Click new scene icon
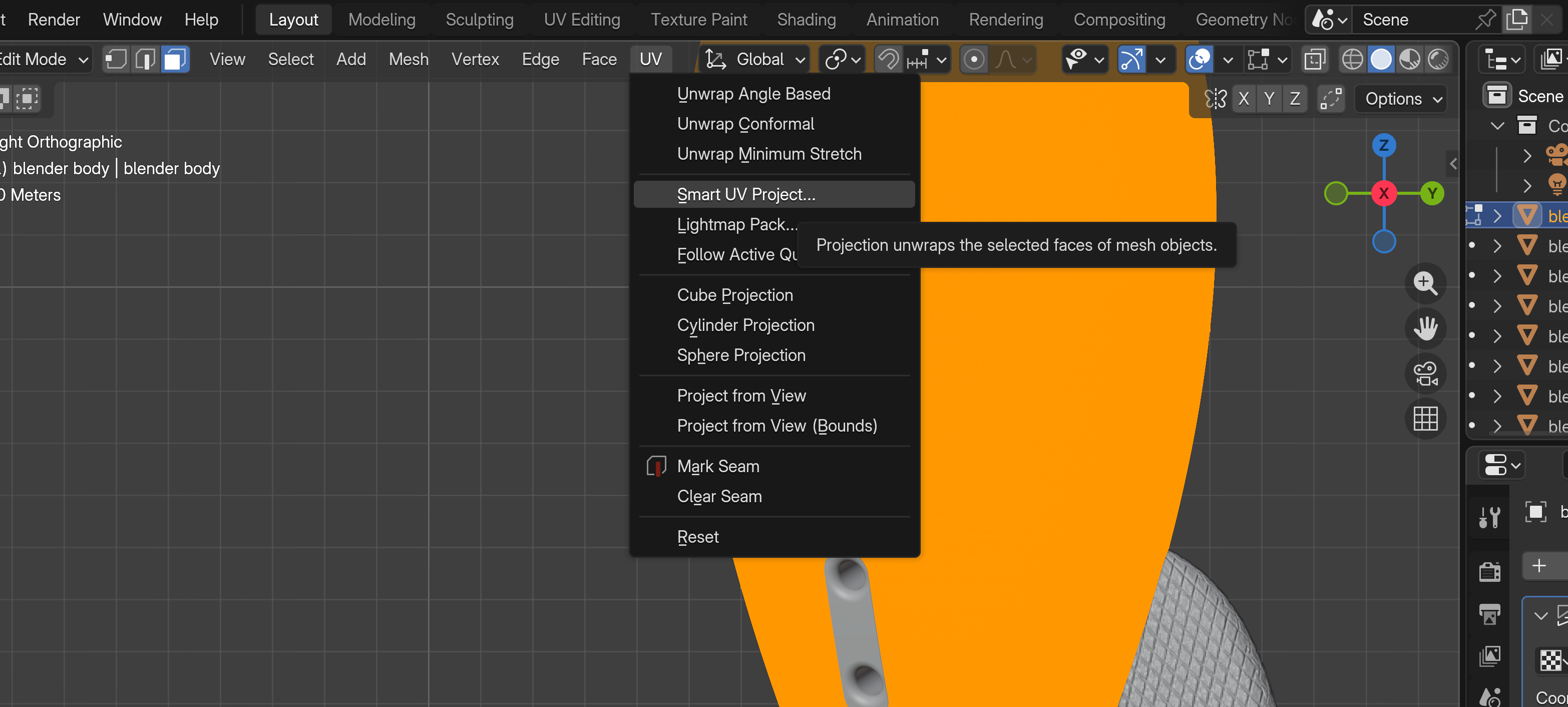Viewport: 1568px width, 707px height. coord(1517,20)
